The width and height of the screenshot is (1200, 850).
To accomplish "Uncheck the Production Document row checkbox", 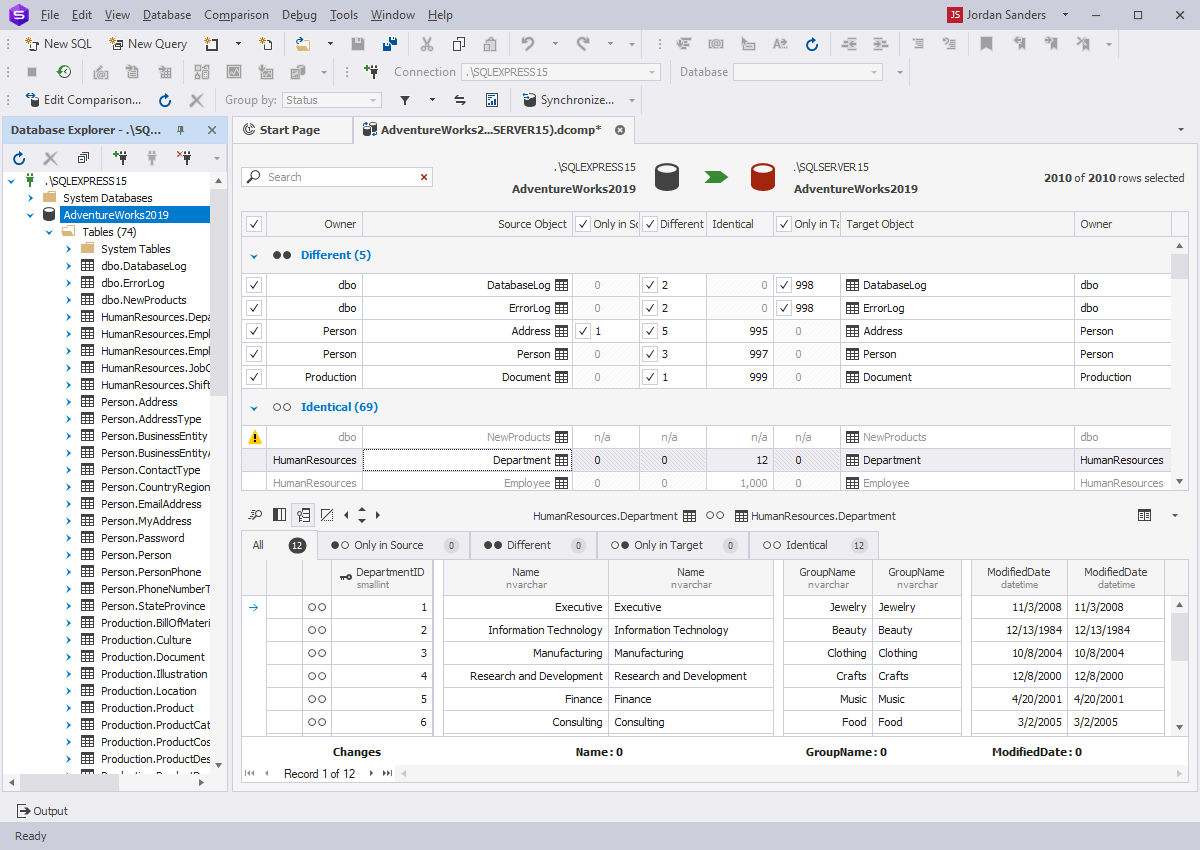I will tap(254, 377).
